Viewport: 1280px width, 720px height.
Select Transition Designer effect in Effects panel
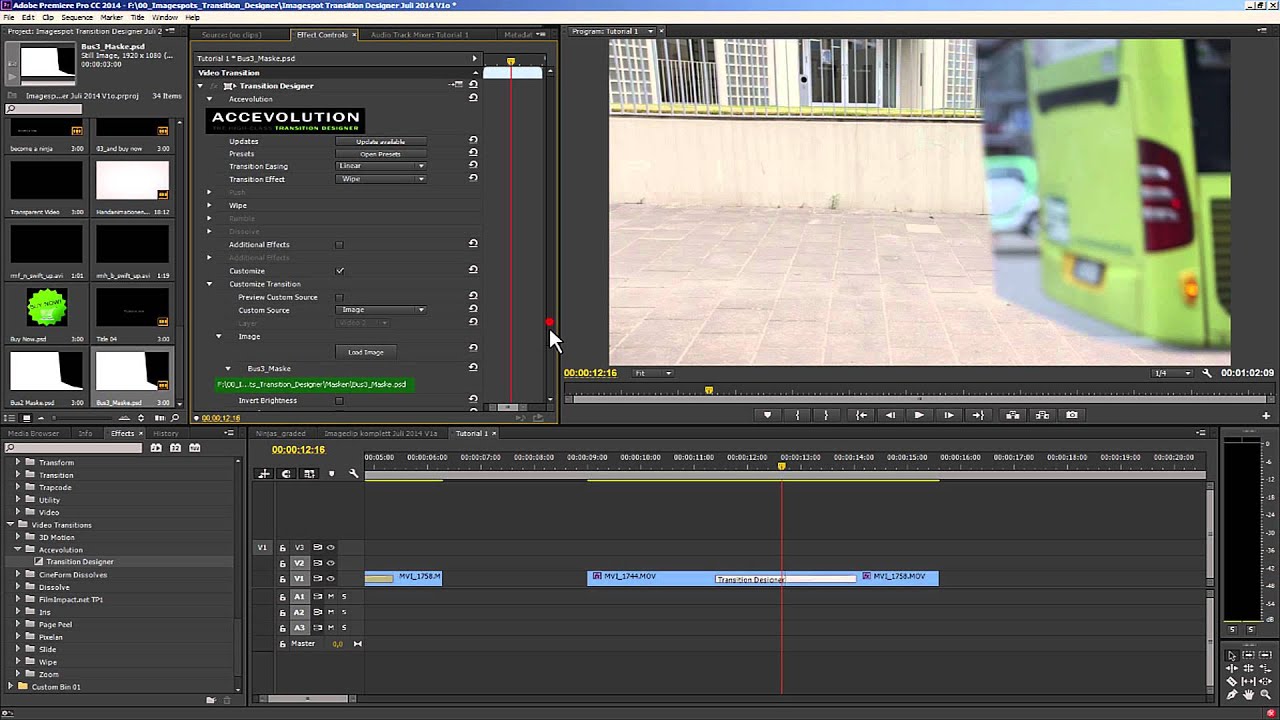tap(80, 562)
